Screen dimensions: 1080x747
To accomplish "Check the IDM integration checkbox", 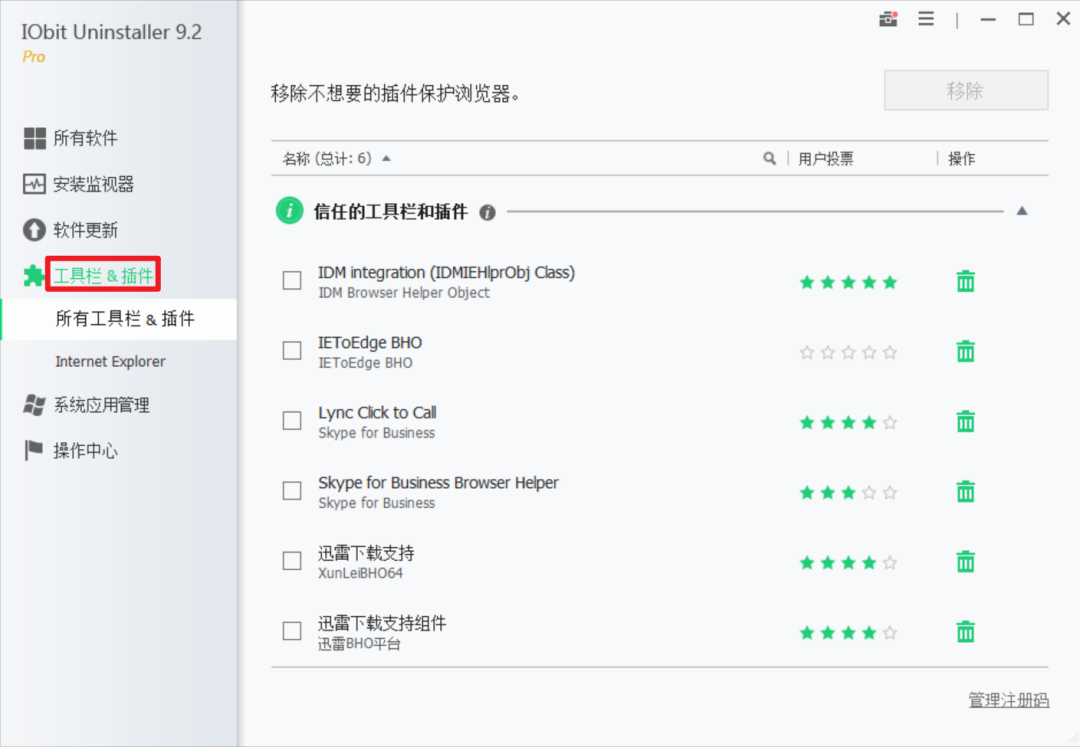I will (292, 281).
